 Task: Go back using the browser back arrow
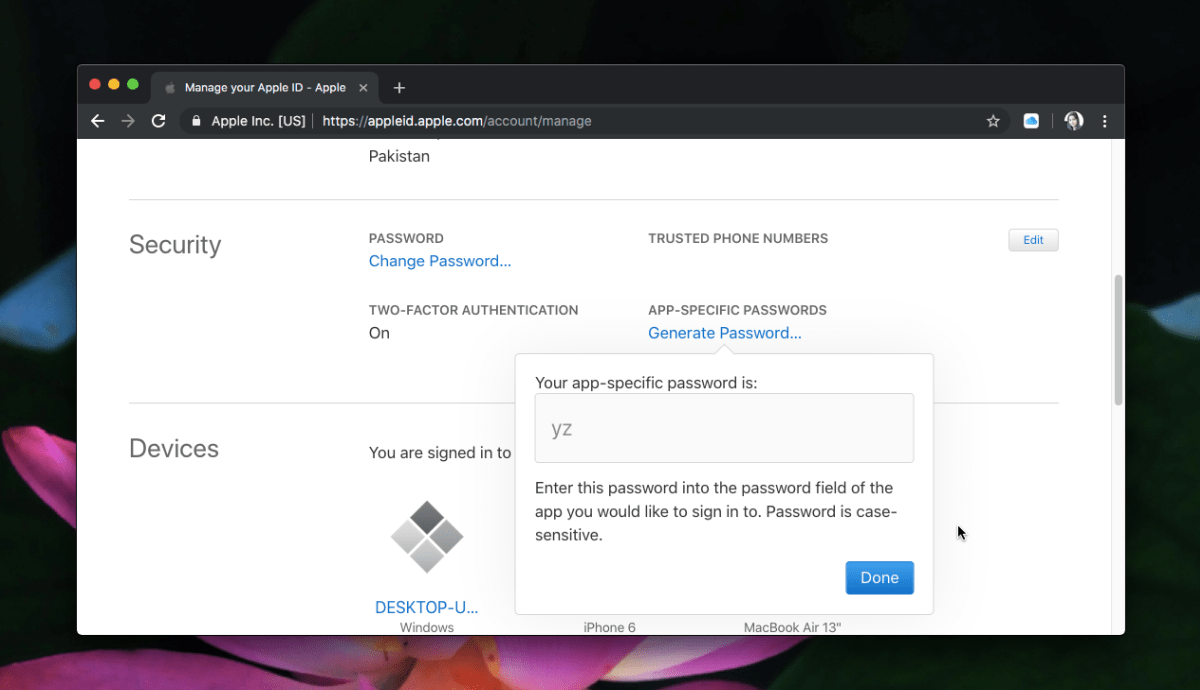point(97,121)
